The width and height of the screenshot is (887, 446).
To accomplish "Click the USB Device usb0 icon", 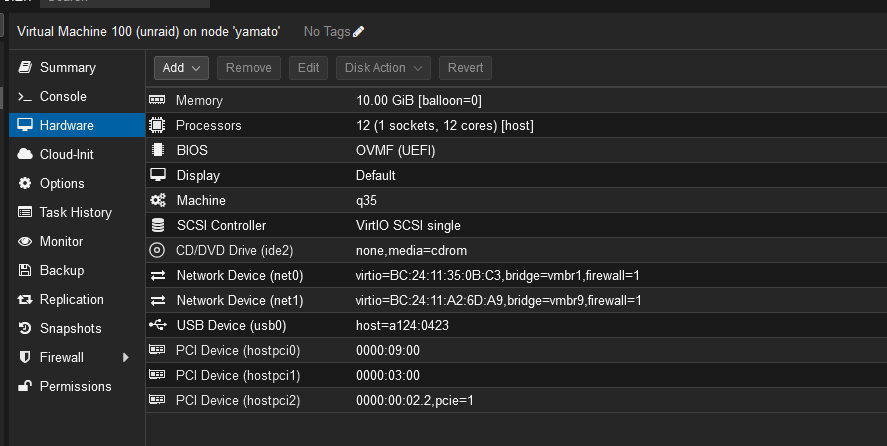I will click(158, 325).
